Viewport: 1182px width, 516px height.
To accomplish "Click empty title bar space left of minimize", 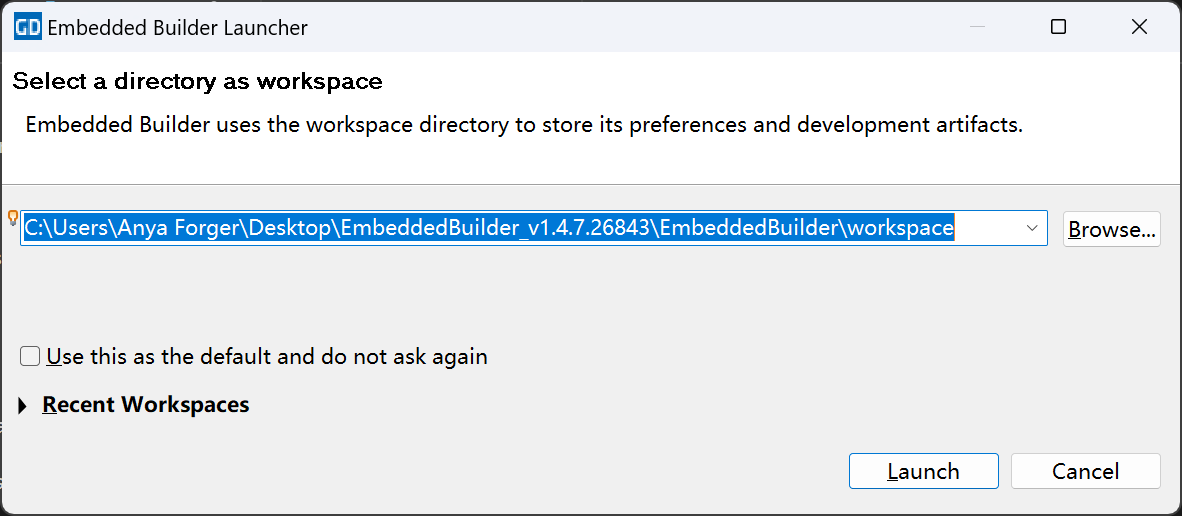I will (x=650, y=27).
